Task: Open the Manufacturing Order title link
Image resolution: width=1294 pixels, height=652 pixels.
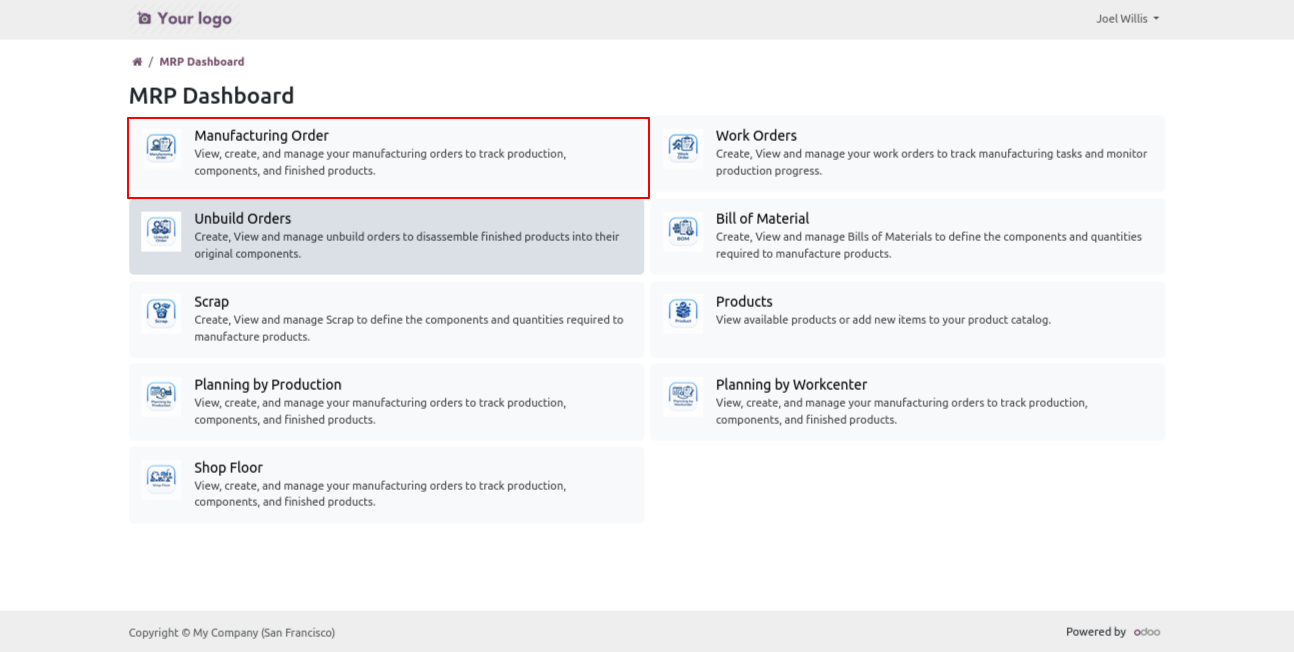Action: tap(261, 136)
